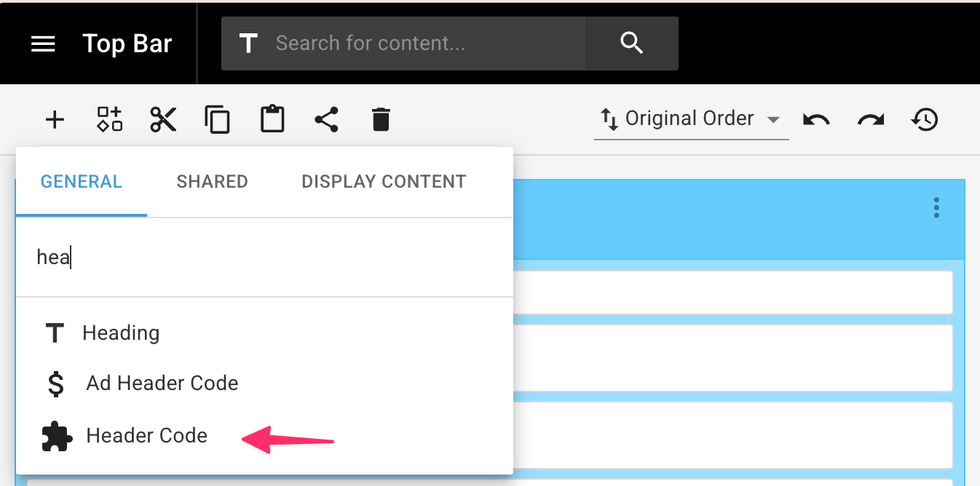
Task: Click the copy icon
Action: pyautogui.click(x=217, y=120)
